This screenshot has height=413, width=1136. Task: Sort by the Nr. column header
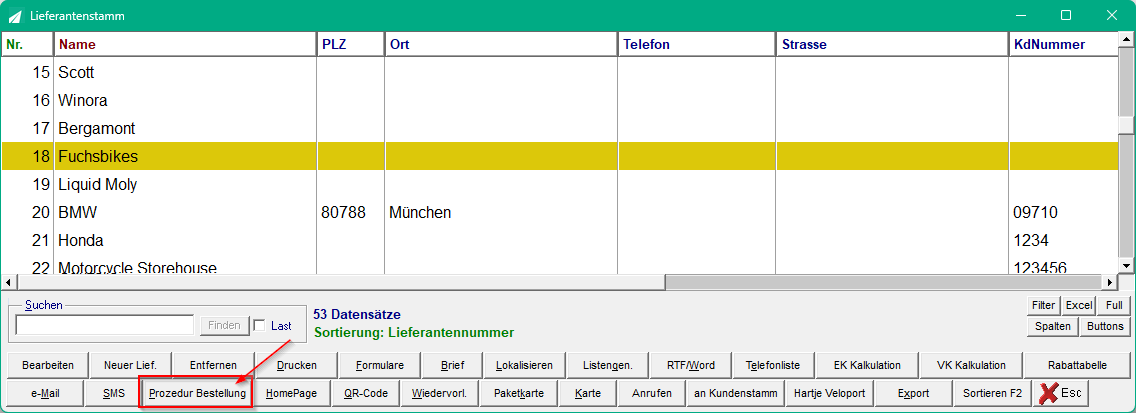click(x=28, y=44)
